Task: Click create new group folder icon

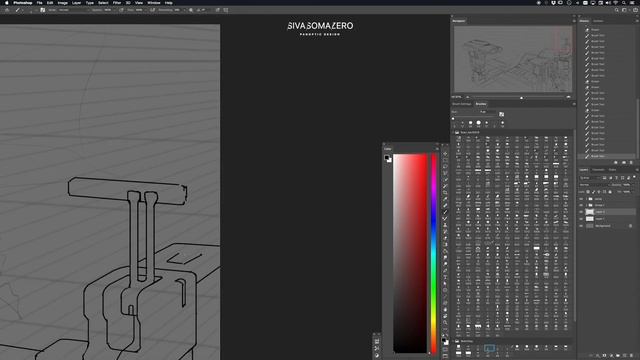Action: [618, 356]
